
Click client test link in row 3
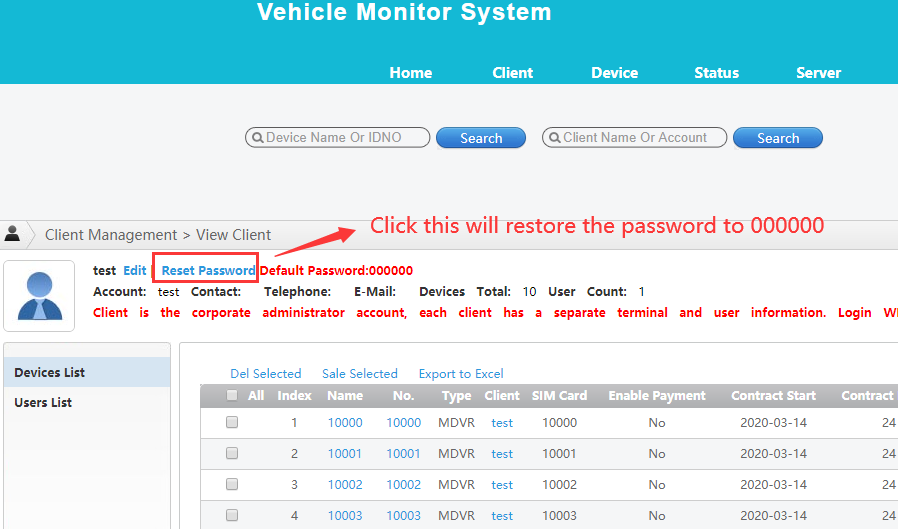pyautogui.click(x=502, y=484)
